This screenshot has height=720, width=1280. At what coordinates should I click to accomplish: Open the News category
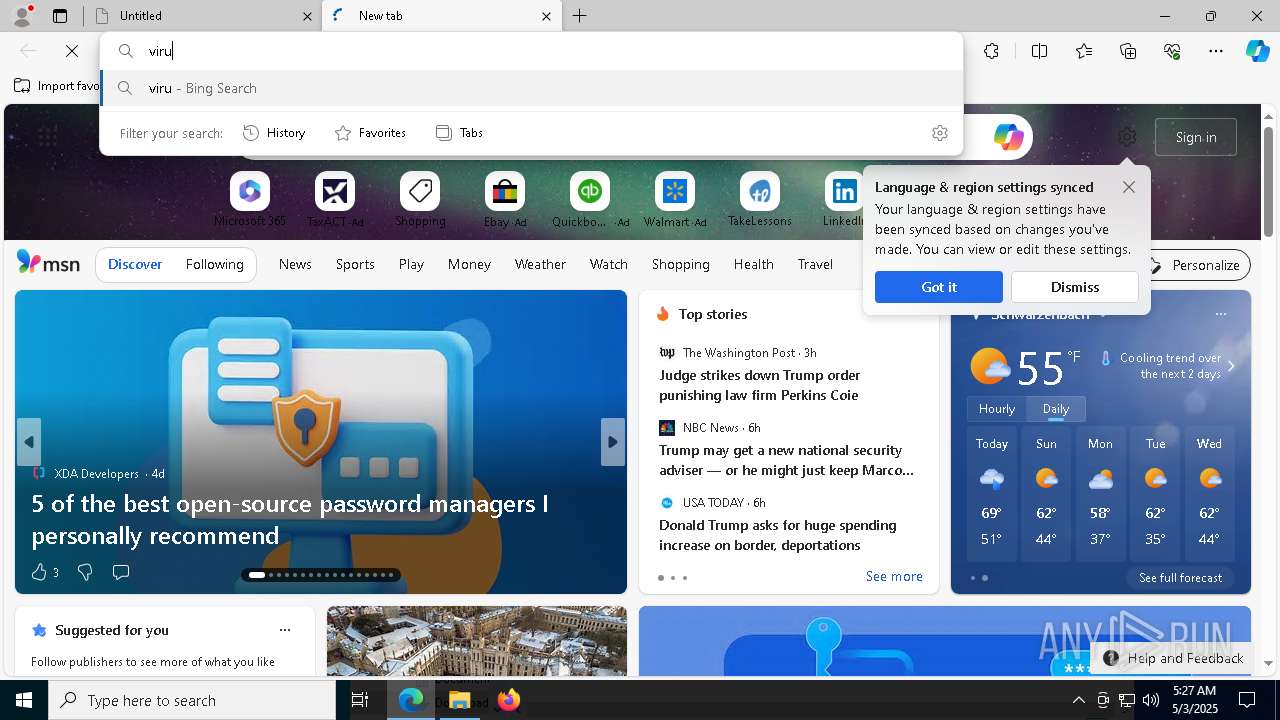click(295, 265)
